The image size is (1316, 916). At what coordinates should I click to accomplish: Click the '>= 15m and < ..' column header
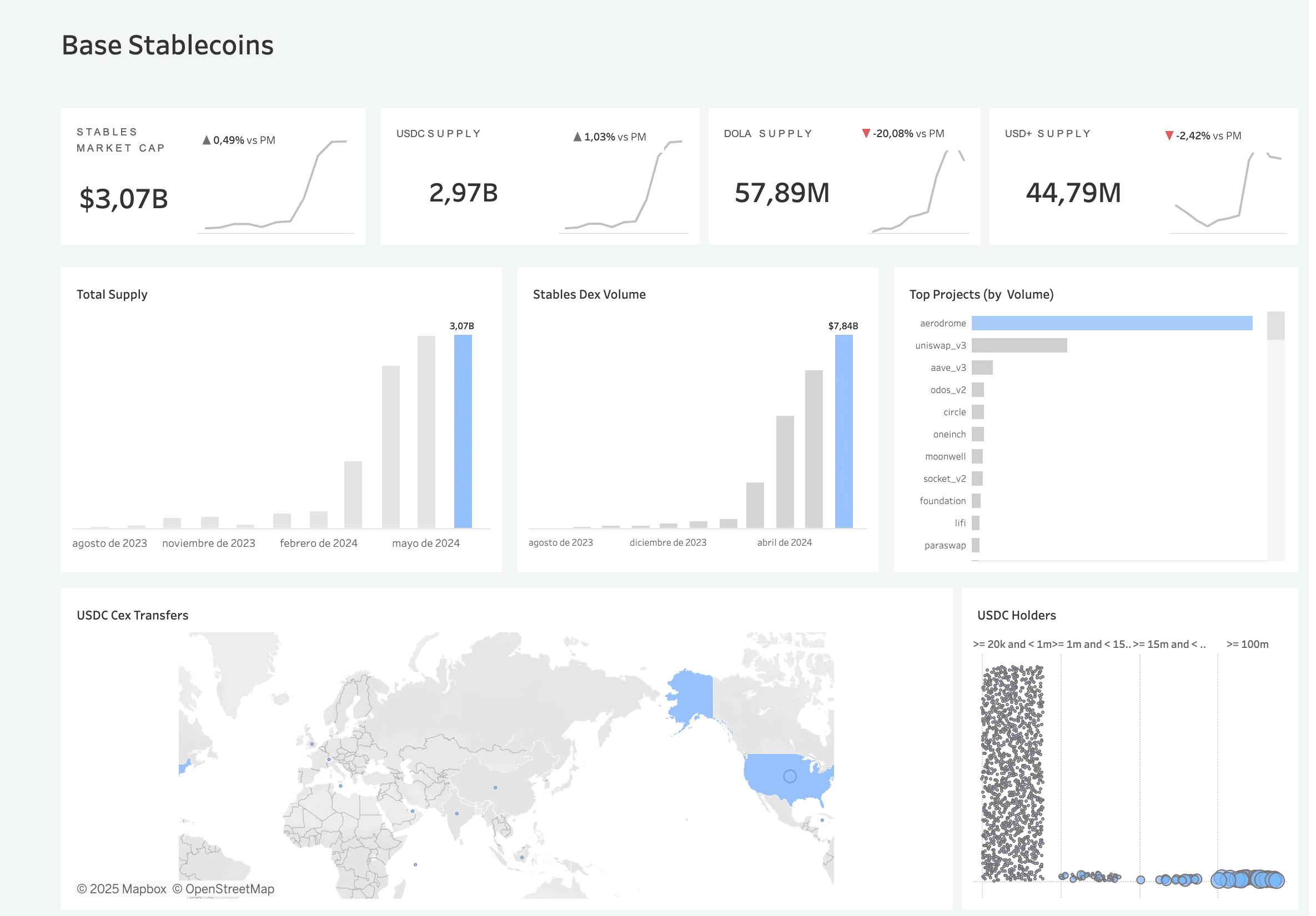[1169, 645]
